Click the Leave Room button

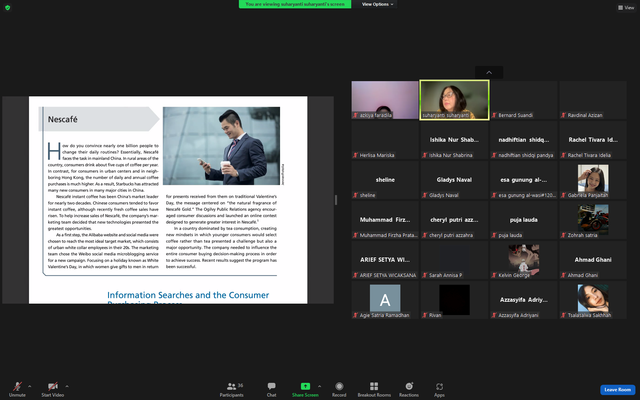[617, 390]
